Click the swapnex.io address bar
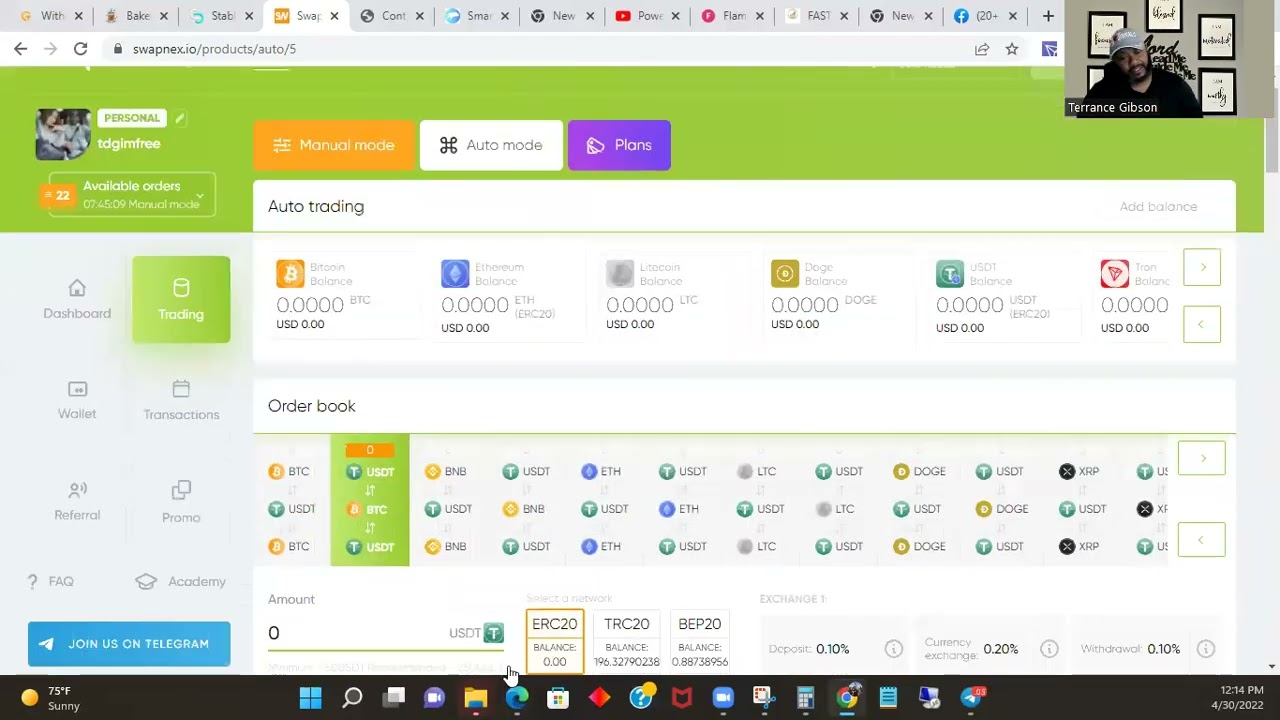 540,49
